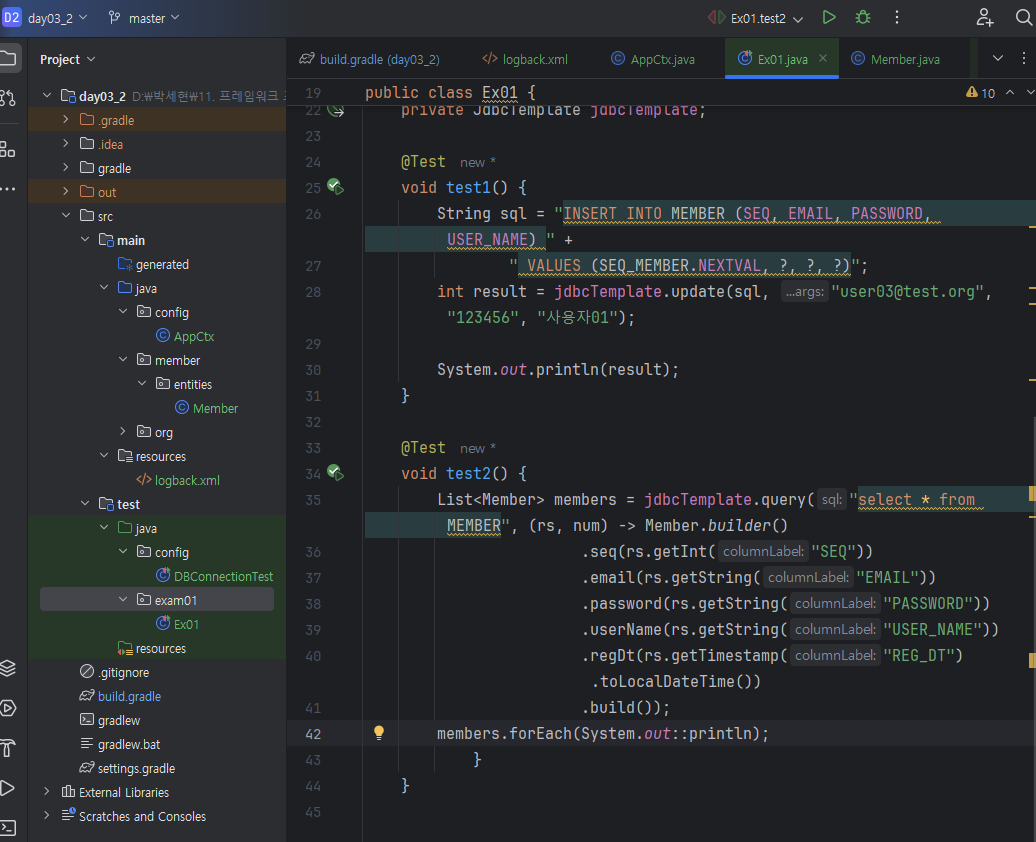
Task: Open Search Everywhere magnifier icon
Action: click(x=1022, y=18)
